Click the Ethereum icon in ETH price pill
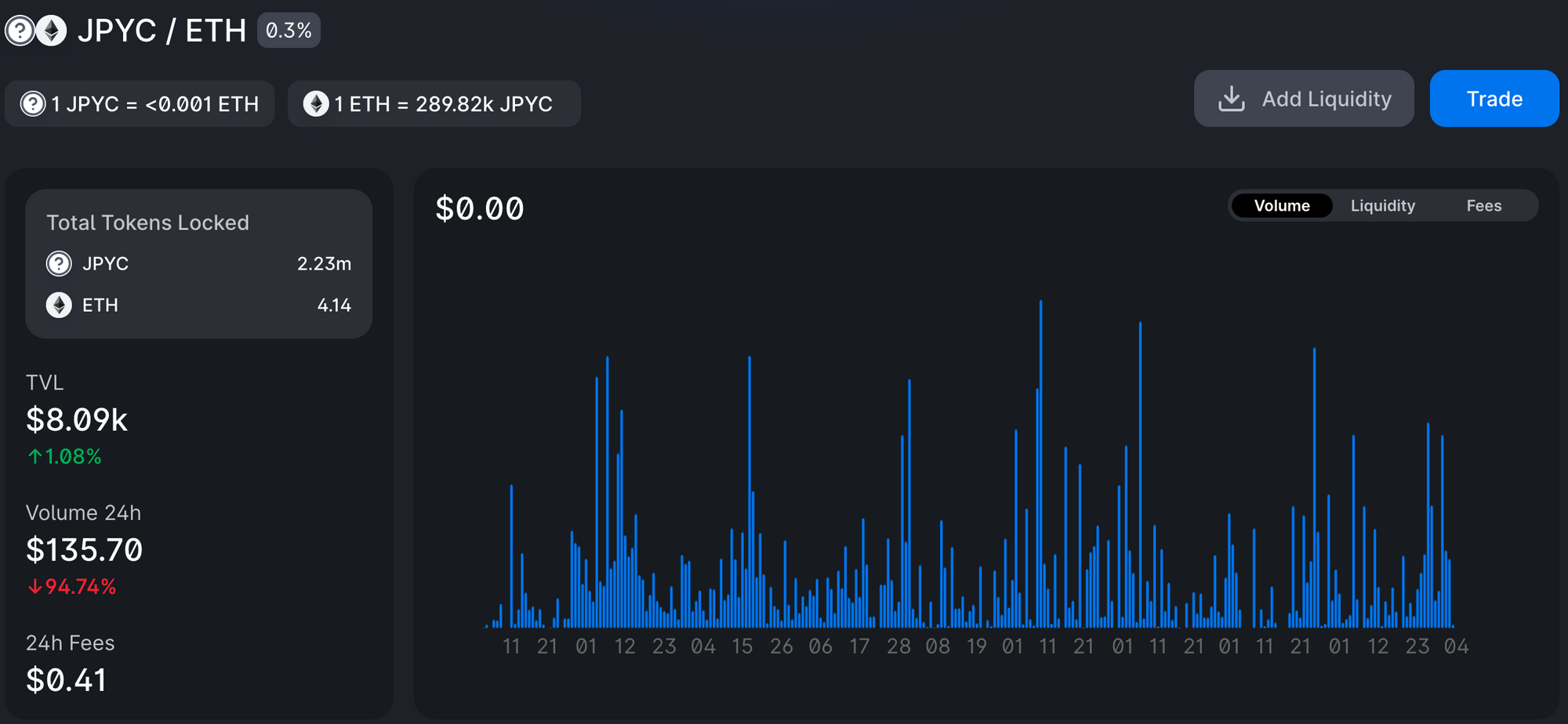Screen dimensions: 1568x724 [x=316, y=103]
